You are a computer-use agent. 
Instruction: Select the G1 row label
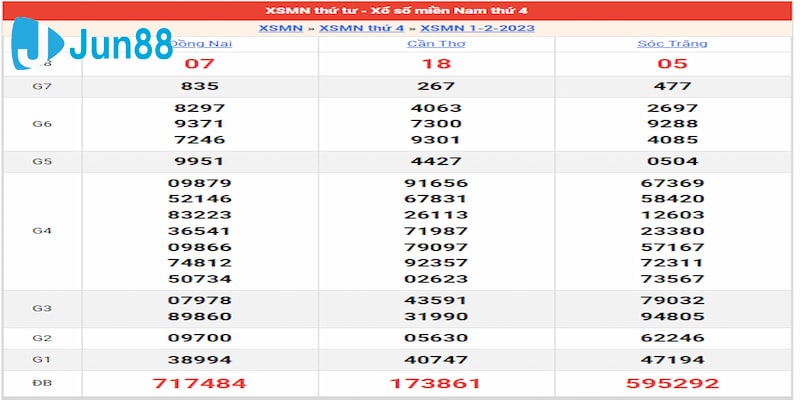42,360
